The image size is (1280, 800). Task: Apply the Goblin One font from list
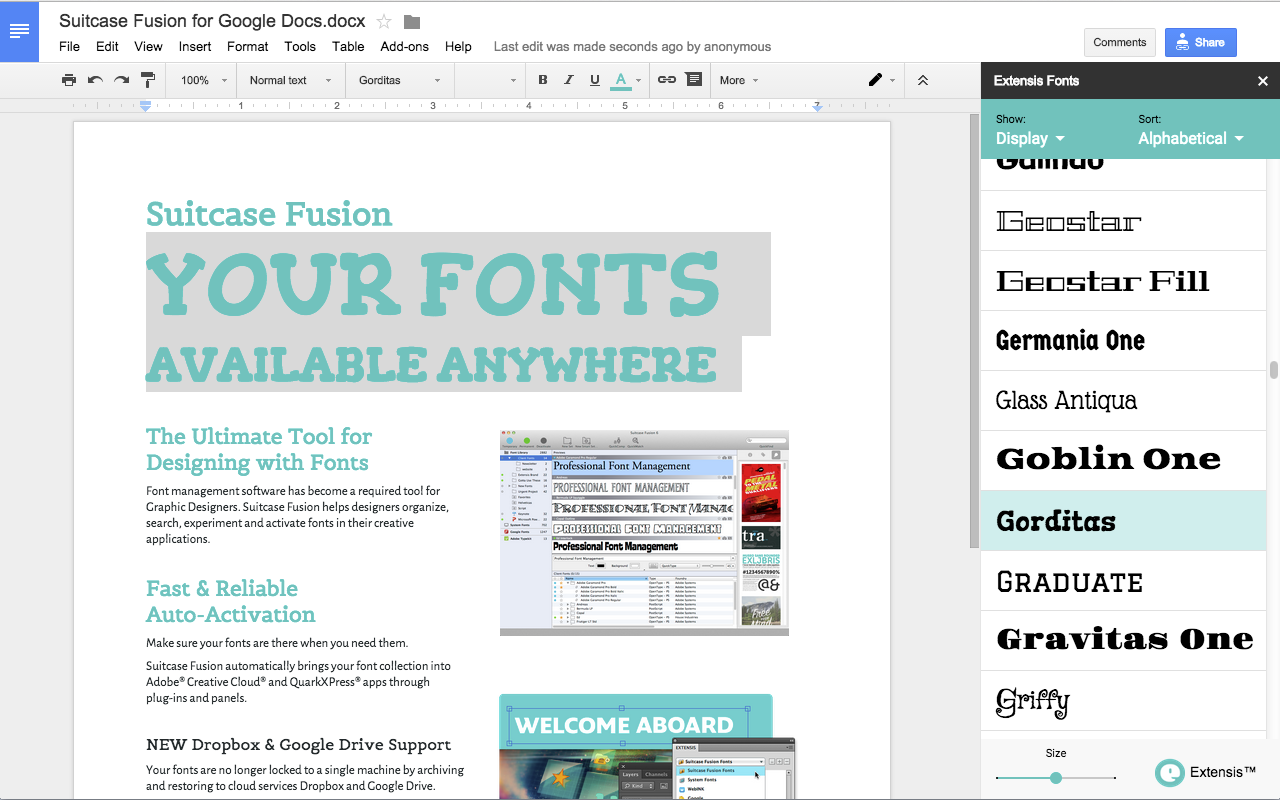click(1108, 460)
